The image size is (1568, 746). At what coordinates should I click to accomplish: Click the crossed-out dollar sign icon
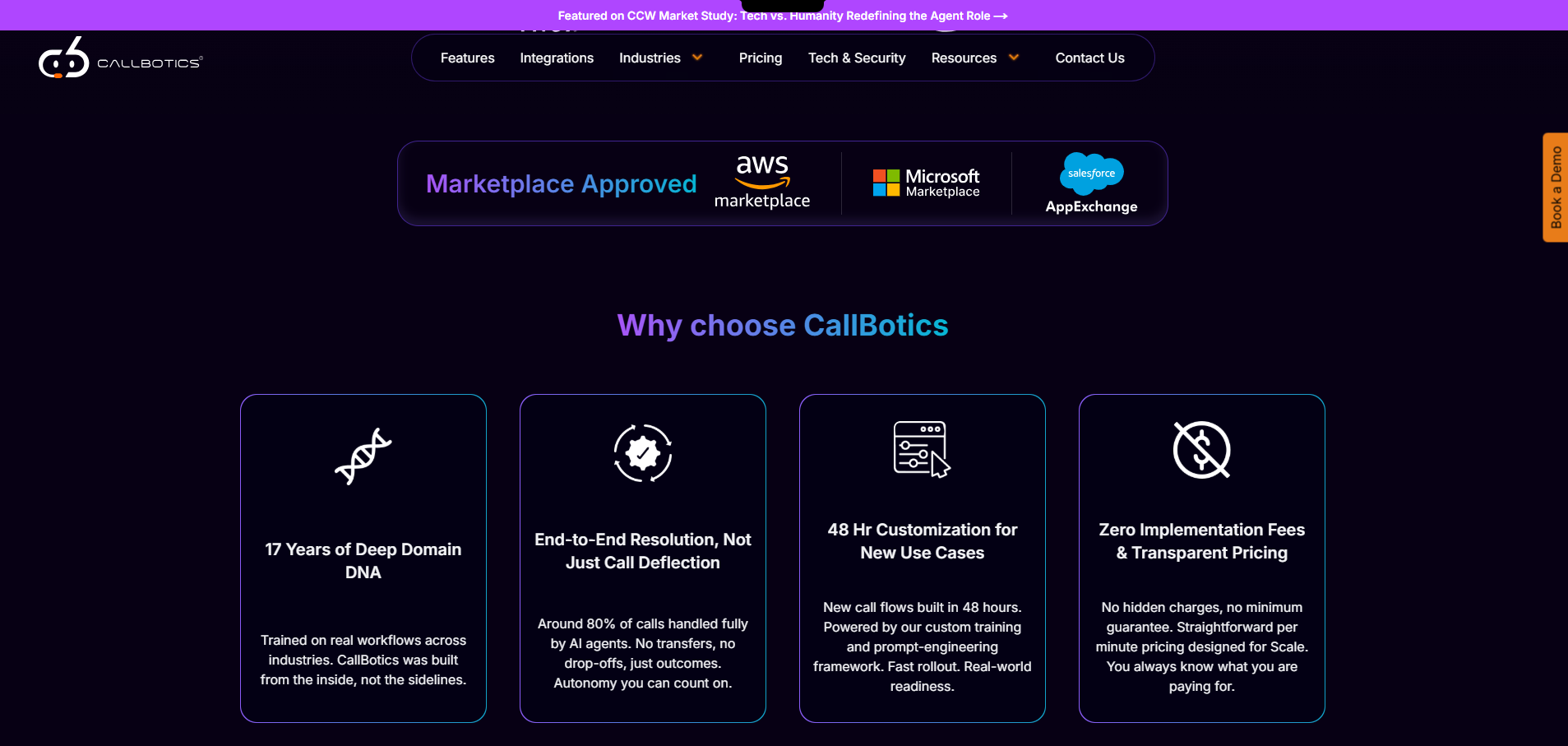pos(1201,450)
